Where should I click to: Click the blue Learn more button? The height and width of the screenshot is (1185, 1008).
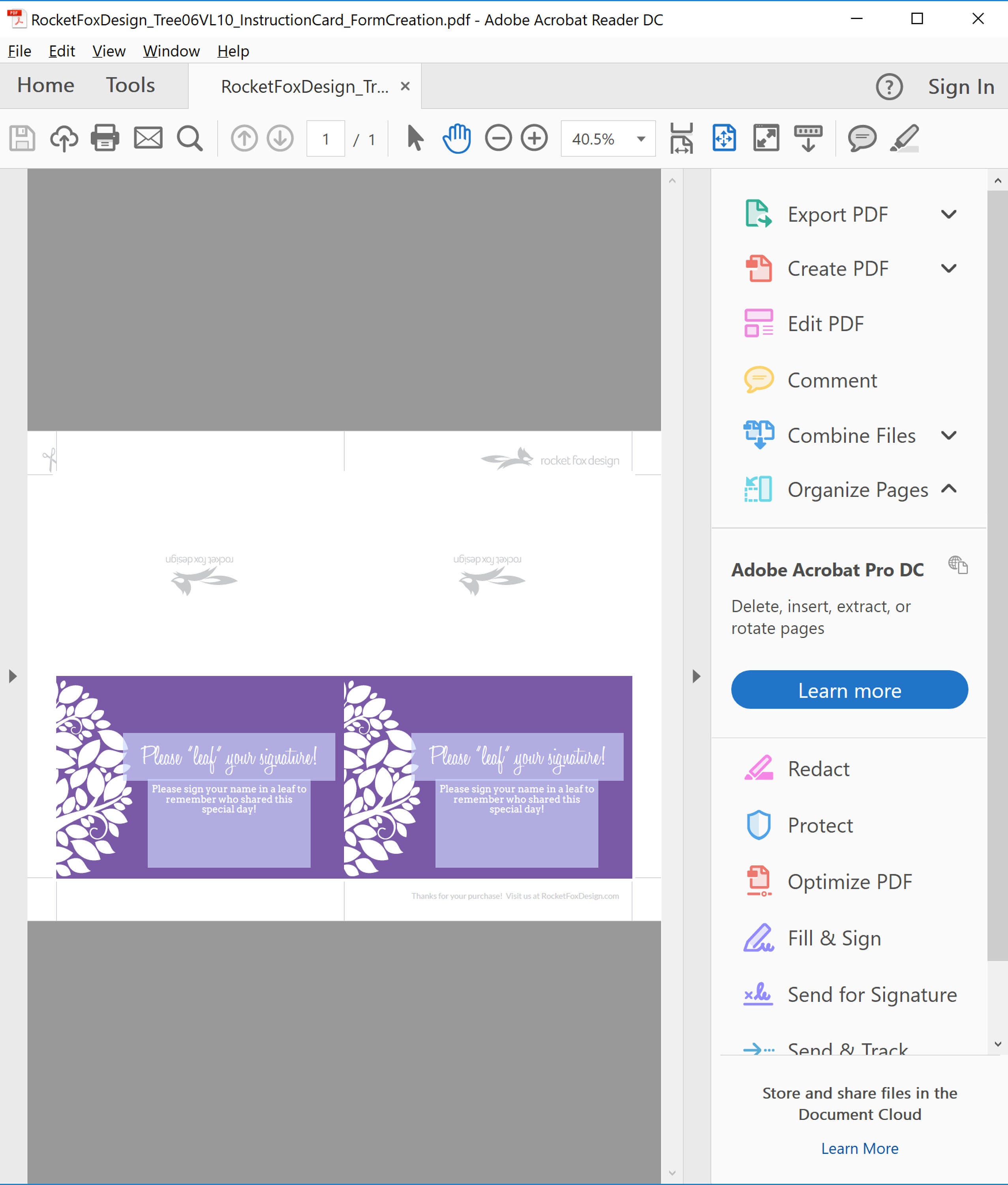[849, 689]
